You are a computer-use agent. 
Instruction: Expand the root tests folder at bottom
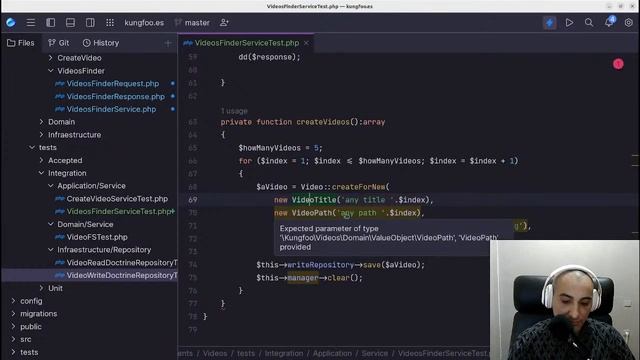(x=13, y=352)
